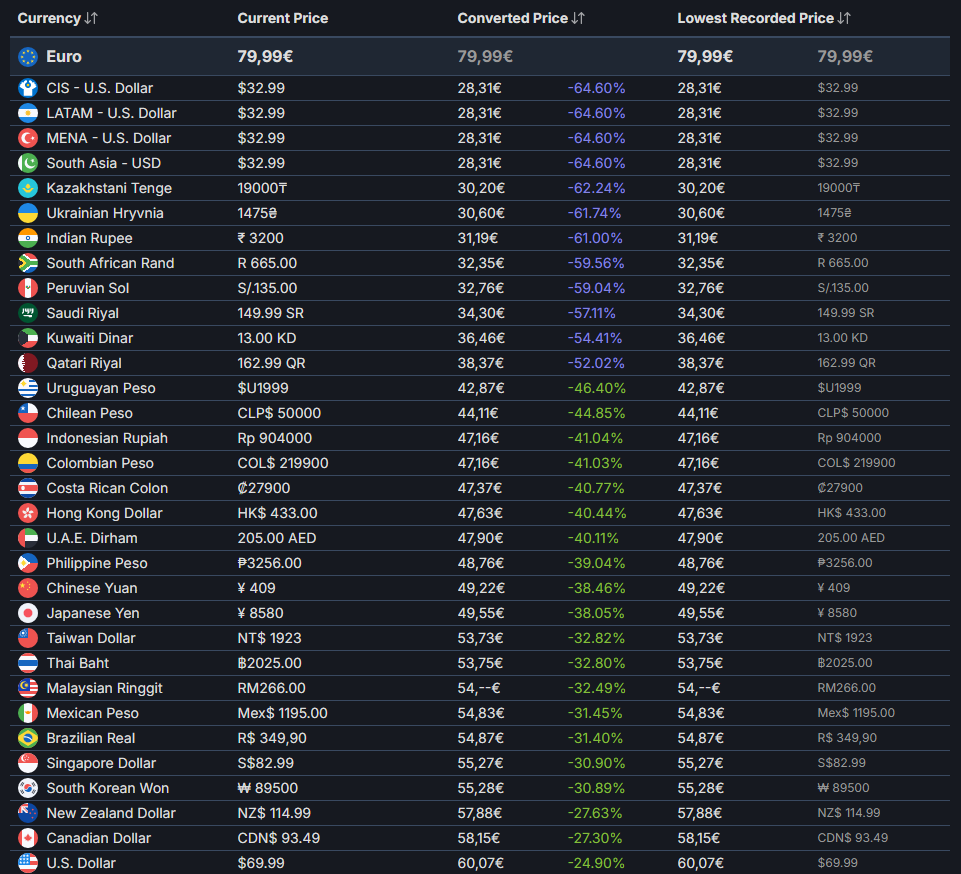
Task: Click the Mexican Peso flag icon
Action: (x=28, y=713)
